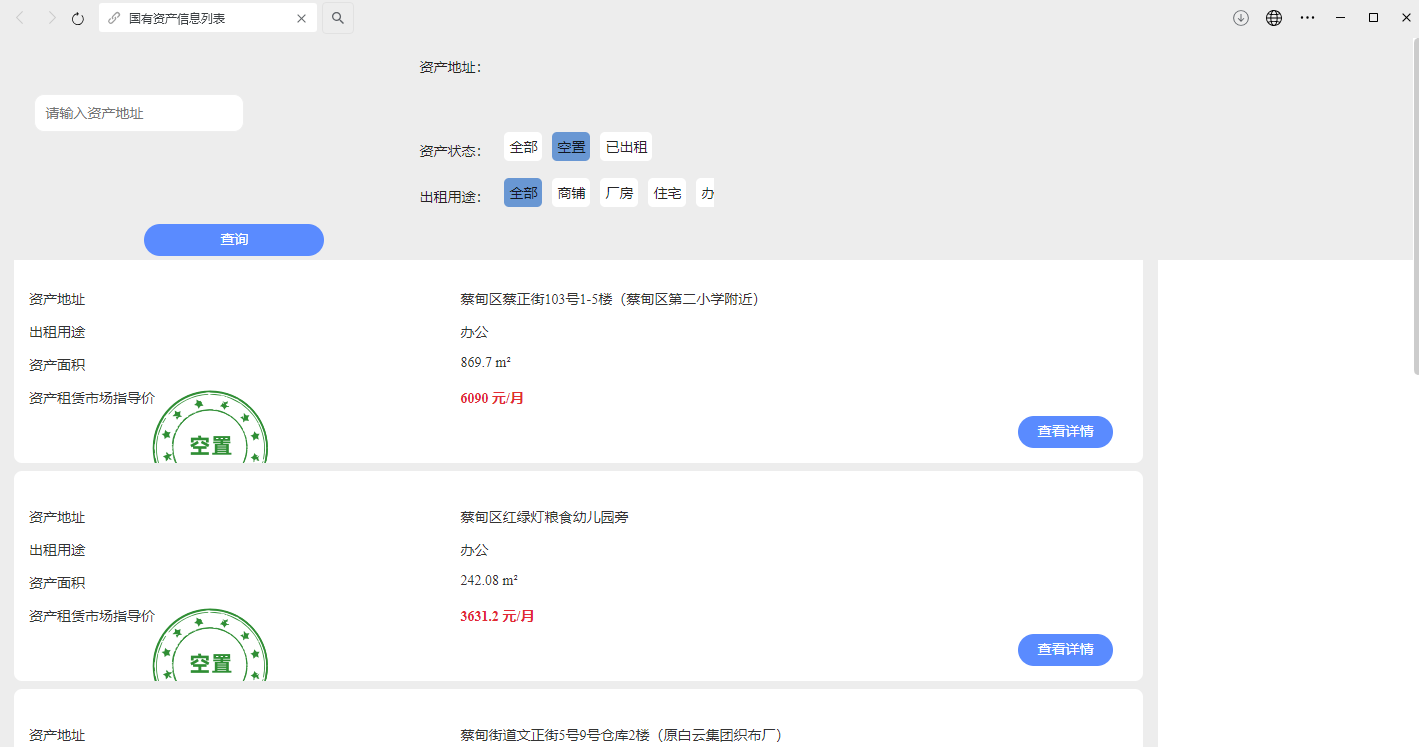Select the 已出租 status filter

click(x=626, y=147)
